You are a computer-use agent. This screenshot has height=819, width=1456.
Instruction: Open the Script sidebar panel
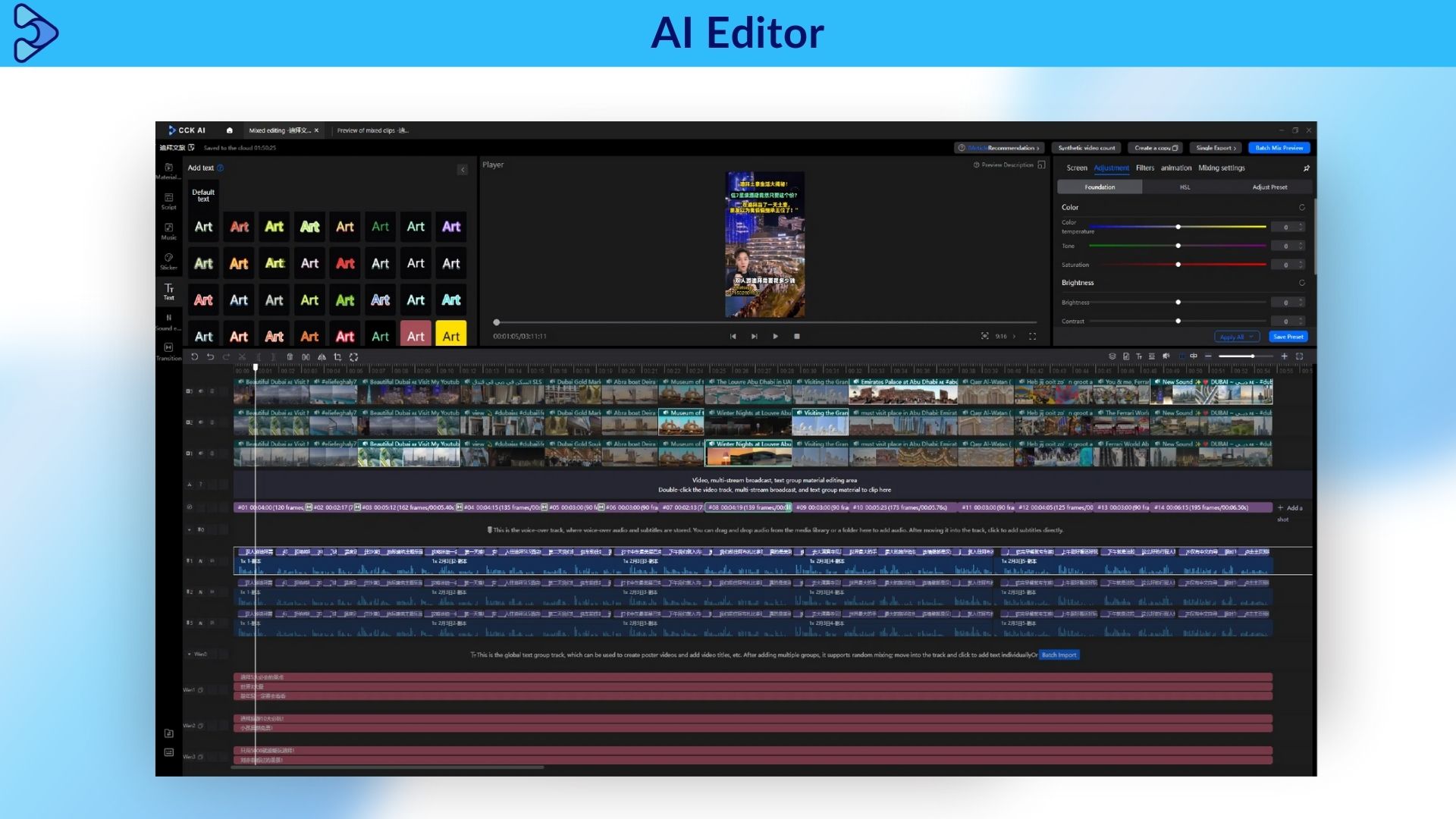click(168, 200)
